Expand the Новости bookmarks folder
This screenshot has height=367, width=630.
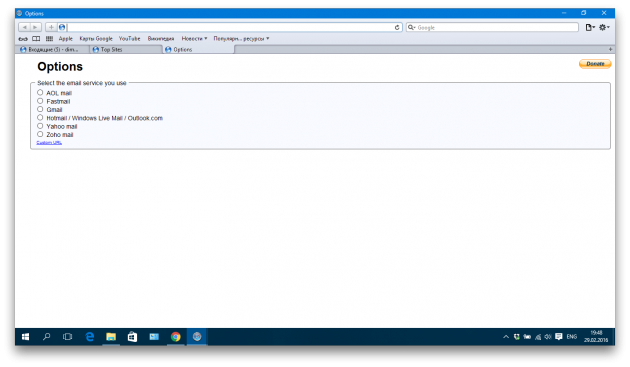(x=194, y=39)
